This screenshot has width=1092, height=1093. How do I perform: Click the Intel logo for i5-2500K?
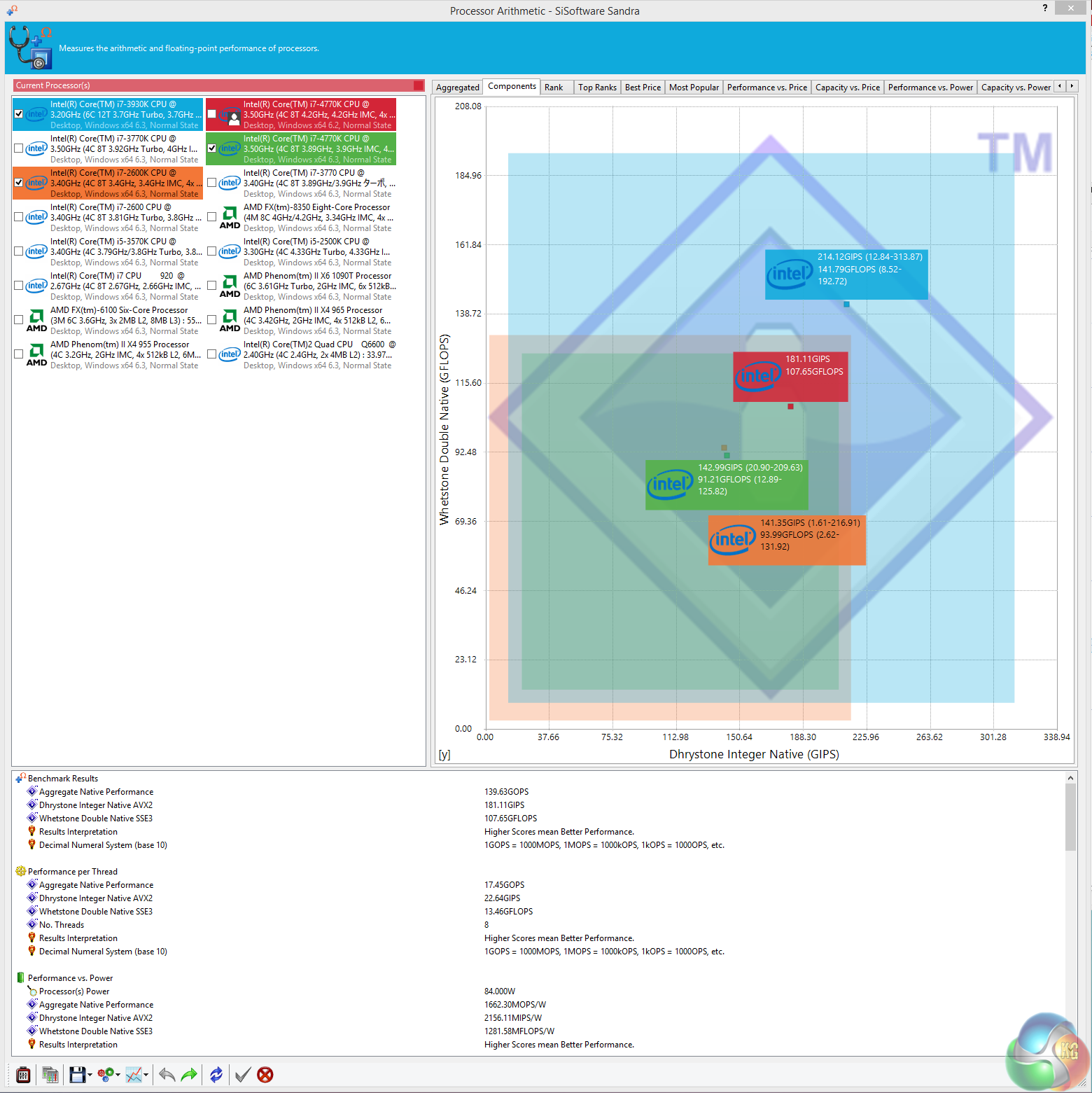(x=230, y=251)
